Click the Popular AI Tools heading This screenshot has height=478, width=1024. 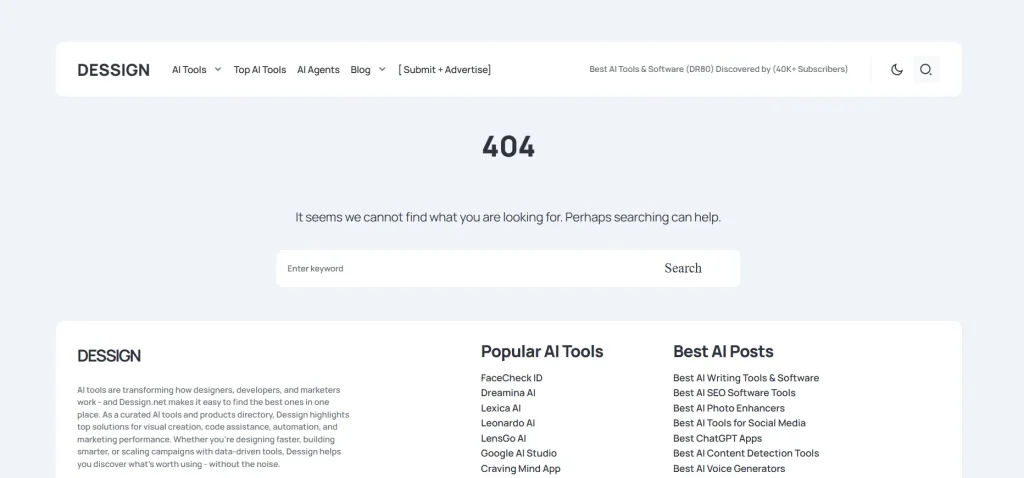point(542,351)
